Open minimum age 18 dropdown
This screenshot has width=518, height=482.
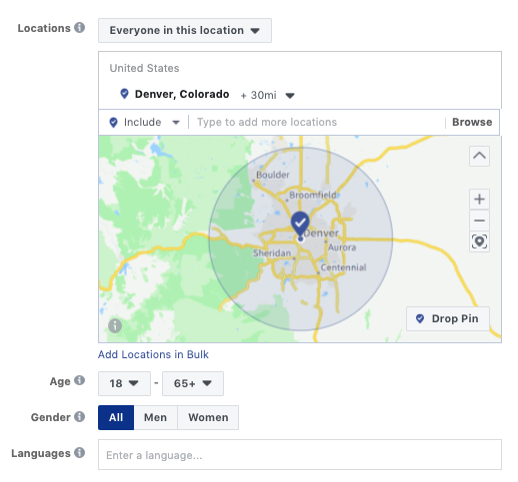124,383
